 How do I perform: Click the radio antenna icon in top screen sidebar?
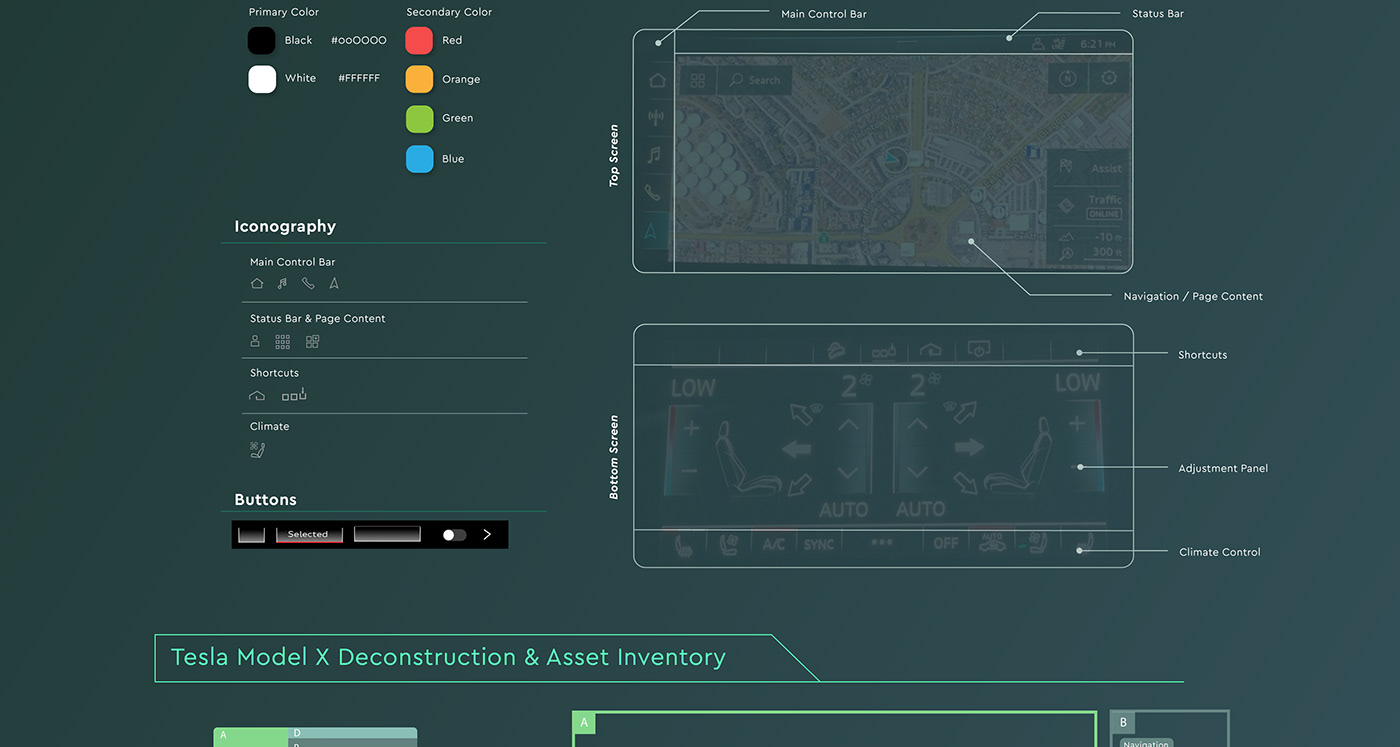[x=656, y=118]
